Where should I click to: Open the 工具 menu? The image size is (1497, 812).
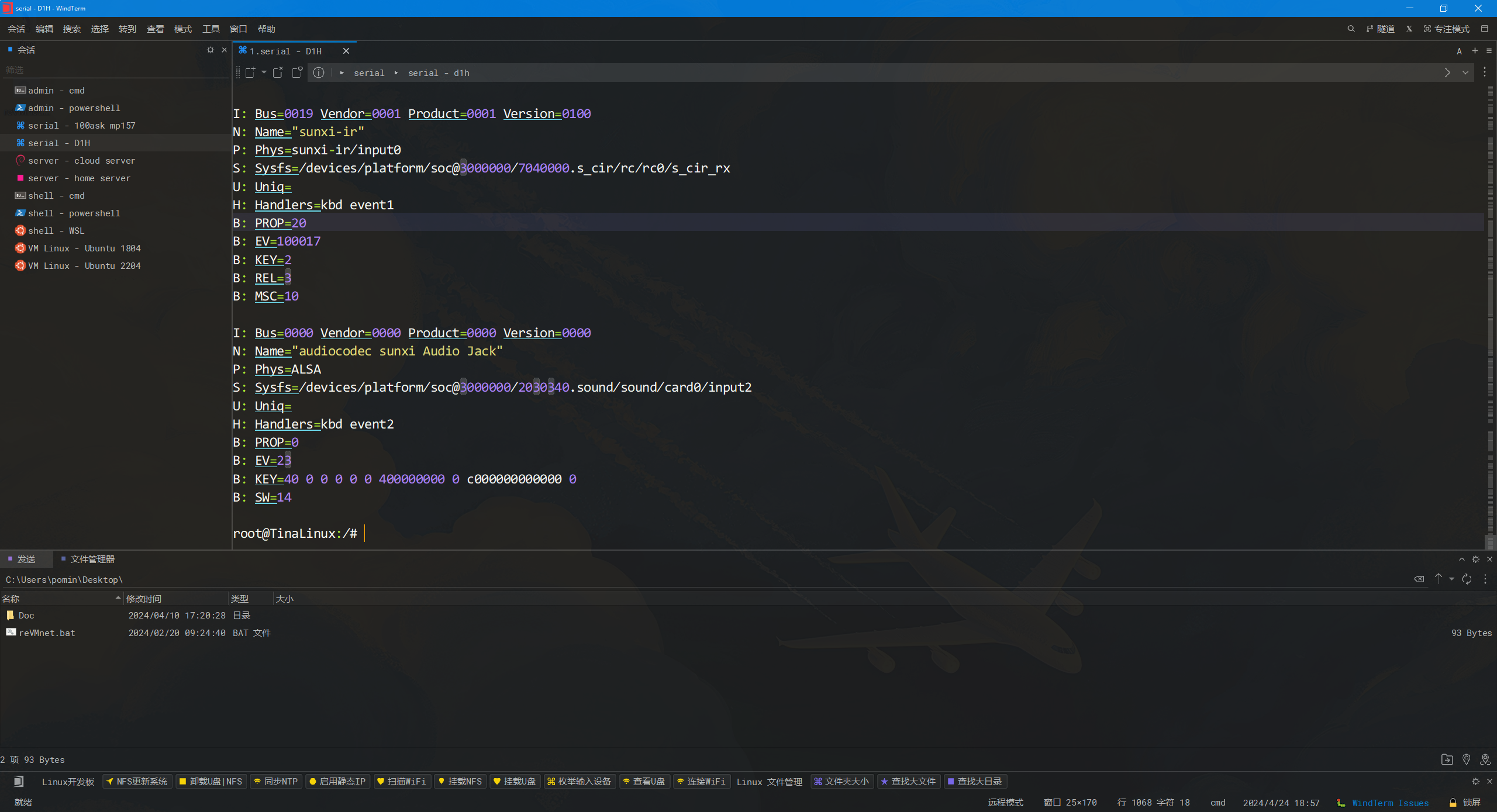coord(211,29)
